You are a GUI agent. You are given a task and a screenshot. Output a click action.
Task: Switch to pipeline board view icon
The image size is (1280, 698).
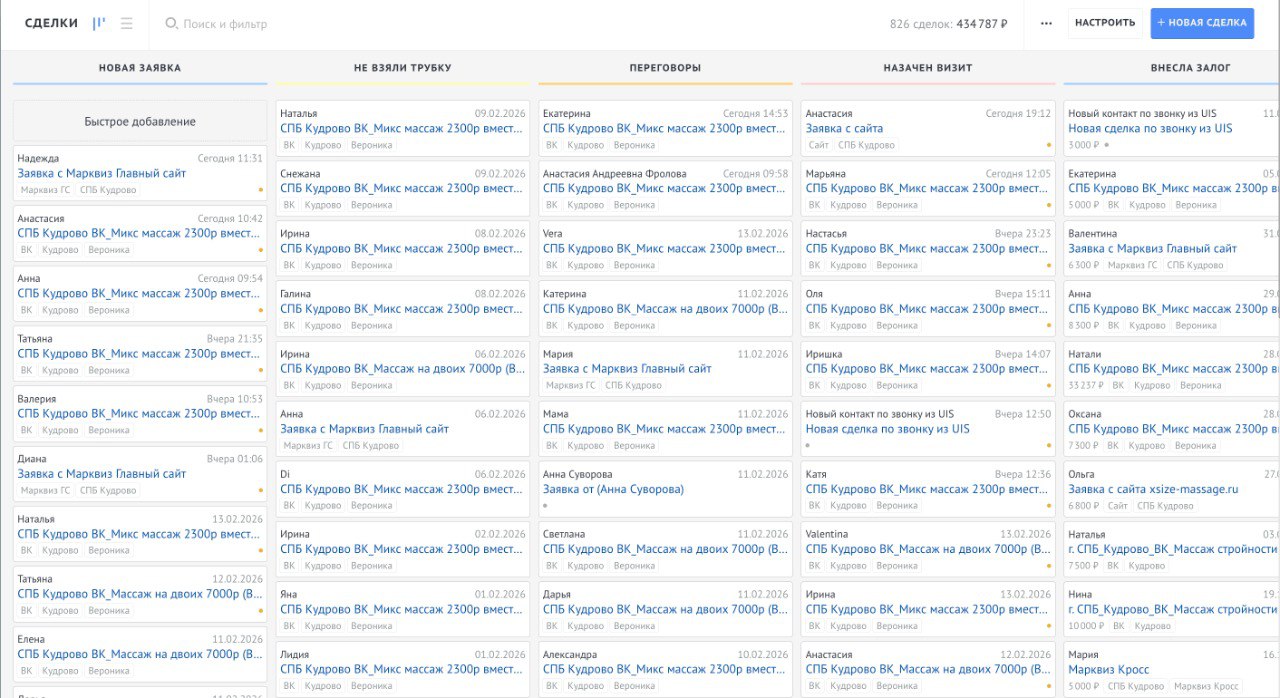tap(98, 23)
